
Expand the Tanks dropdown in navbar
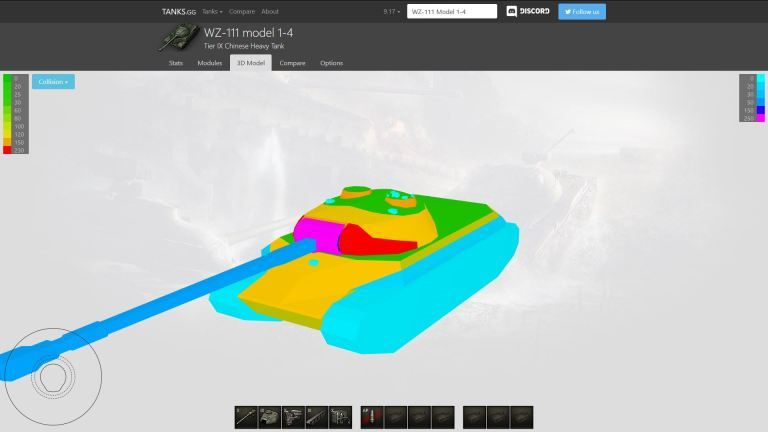coord(211,12)
